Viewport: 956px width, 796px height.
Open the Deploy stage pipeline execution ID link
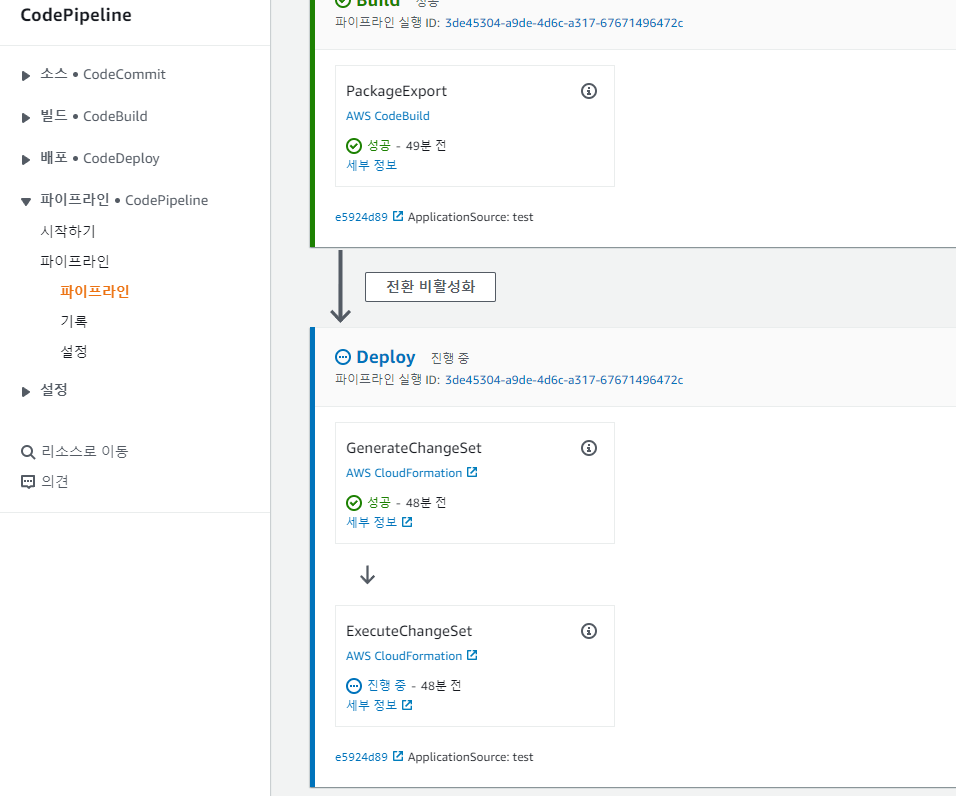click(x=564, y=379)
